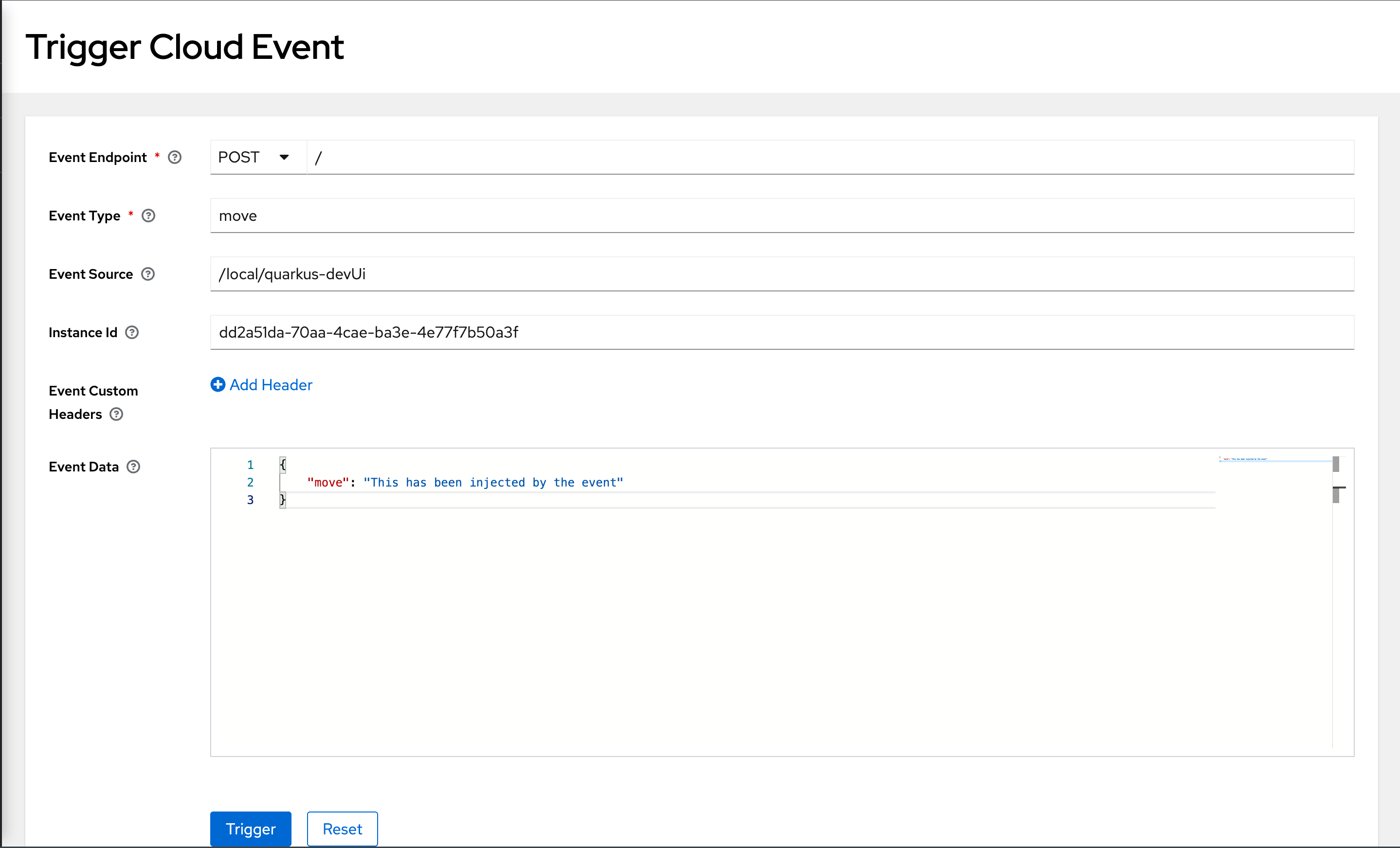Show help for Event Source field
Image resolution: width=1400 pixels, height=848 pixels.
point(148,274)
